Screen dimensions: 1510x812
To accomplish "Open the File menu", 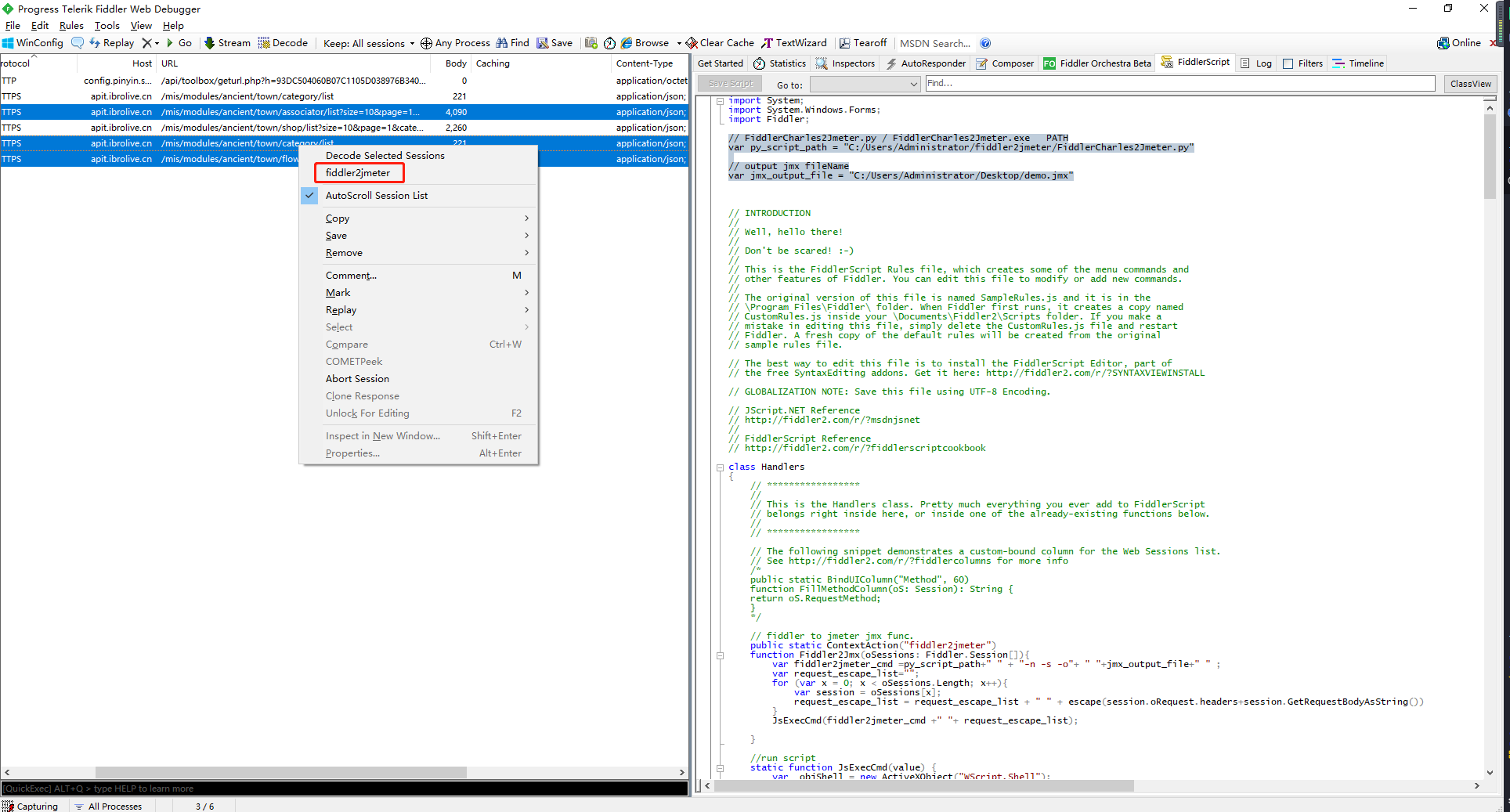I will [13, 26].
